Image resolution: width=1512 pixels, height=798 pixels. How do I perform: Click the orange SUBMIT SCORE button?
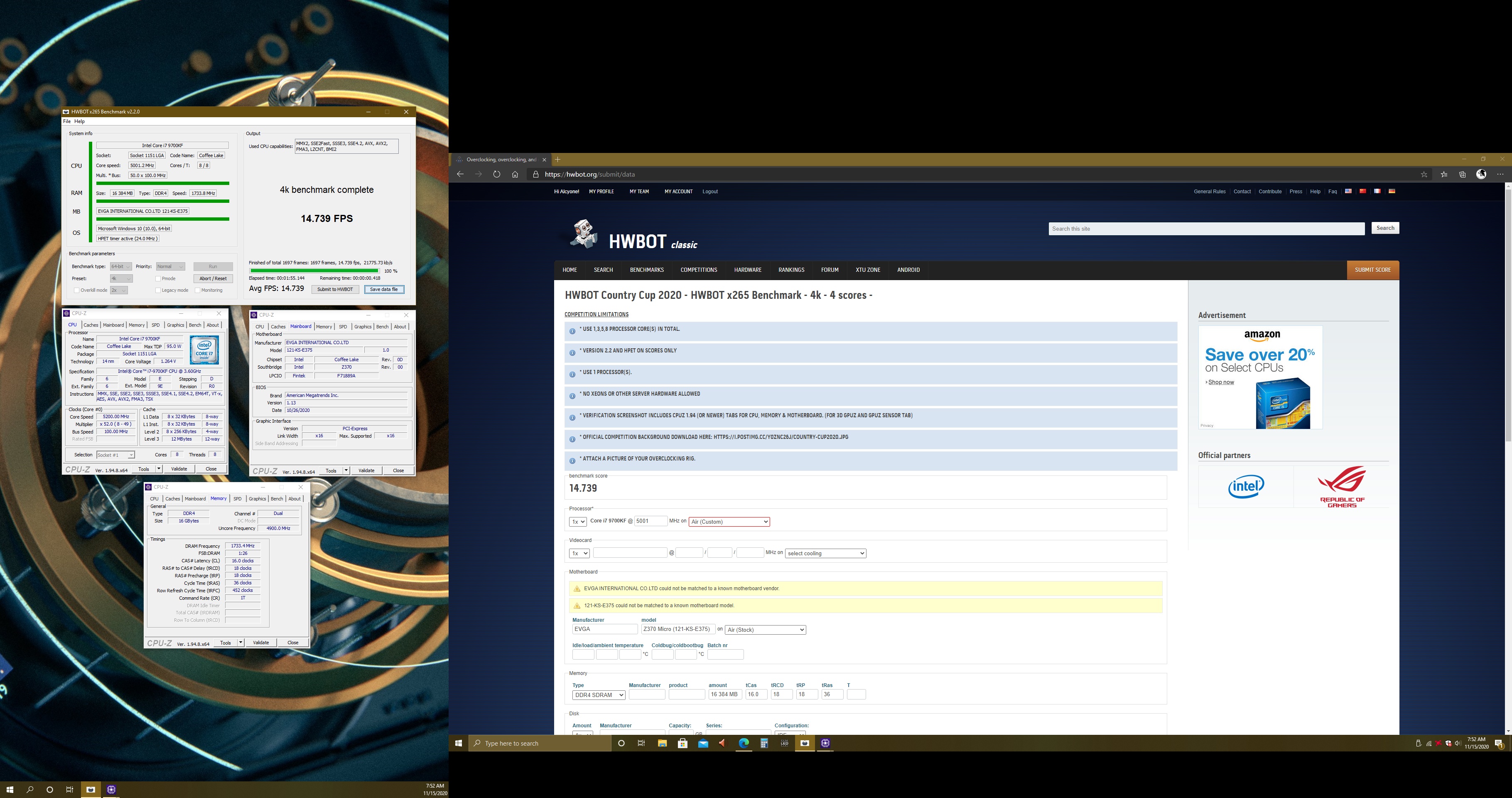[x=1372, y=270]
